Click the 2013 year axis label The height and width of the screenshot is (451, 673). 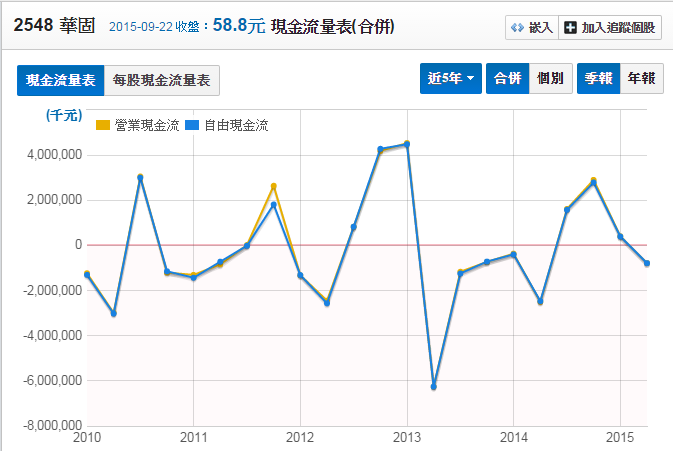[x=407, y=438]
